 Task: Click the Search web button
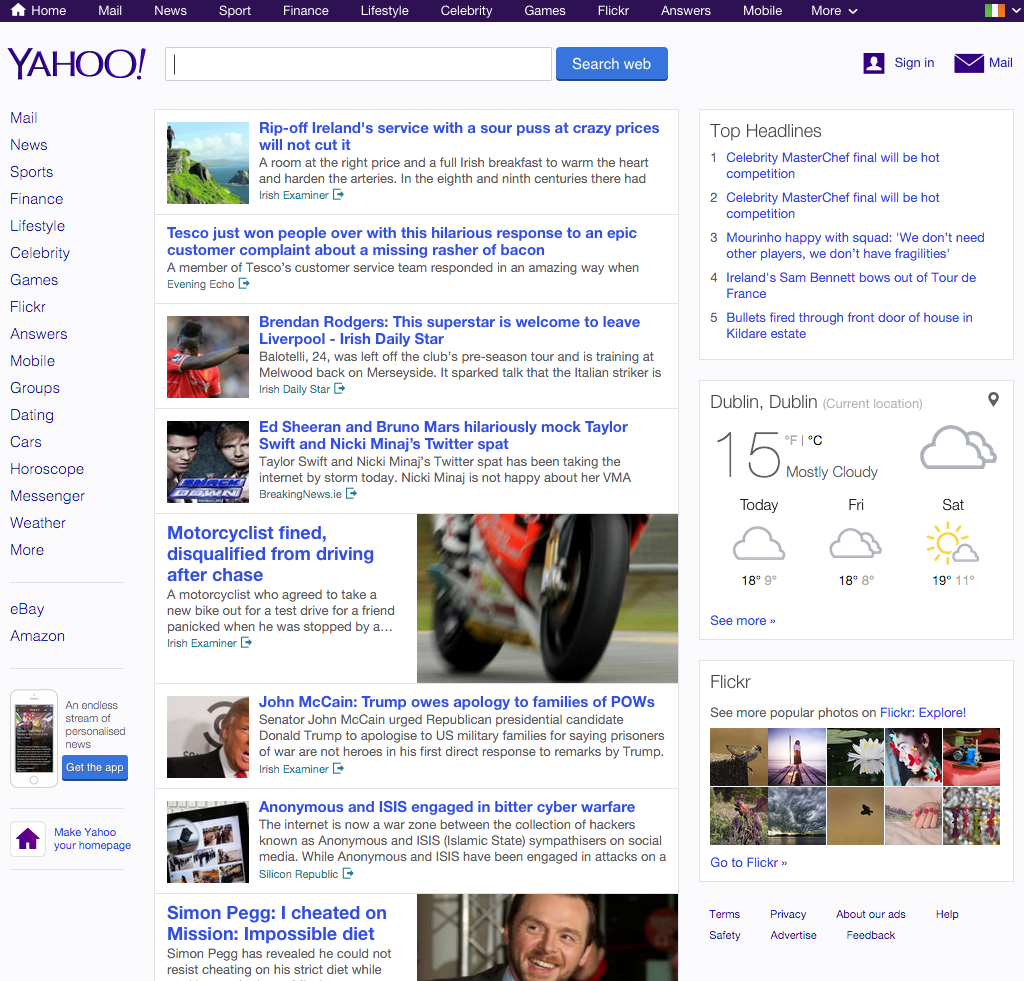611,64
